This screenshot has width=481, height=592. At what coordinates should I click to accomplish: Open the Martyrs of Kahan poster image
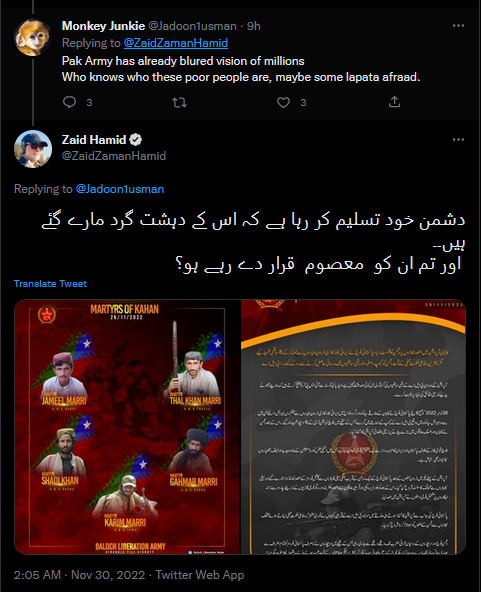coord(127,427)
